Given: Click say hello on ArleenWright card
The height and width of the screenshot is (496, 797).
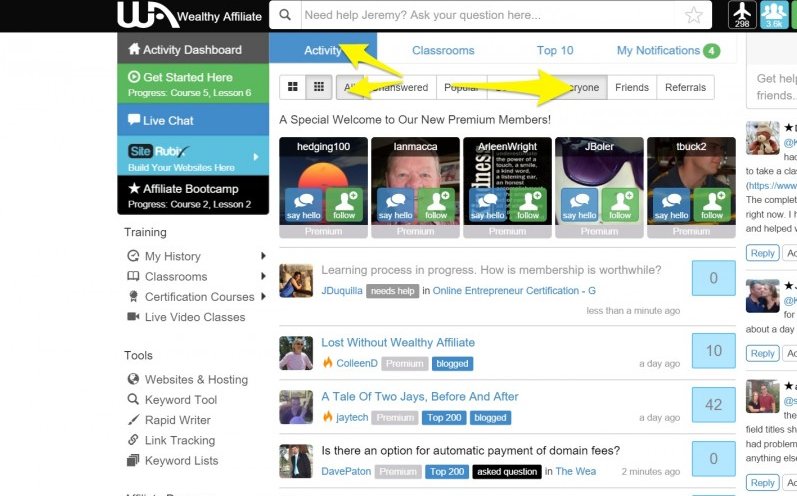Looking at the screenshot, I should [487, 205].
